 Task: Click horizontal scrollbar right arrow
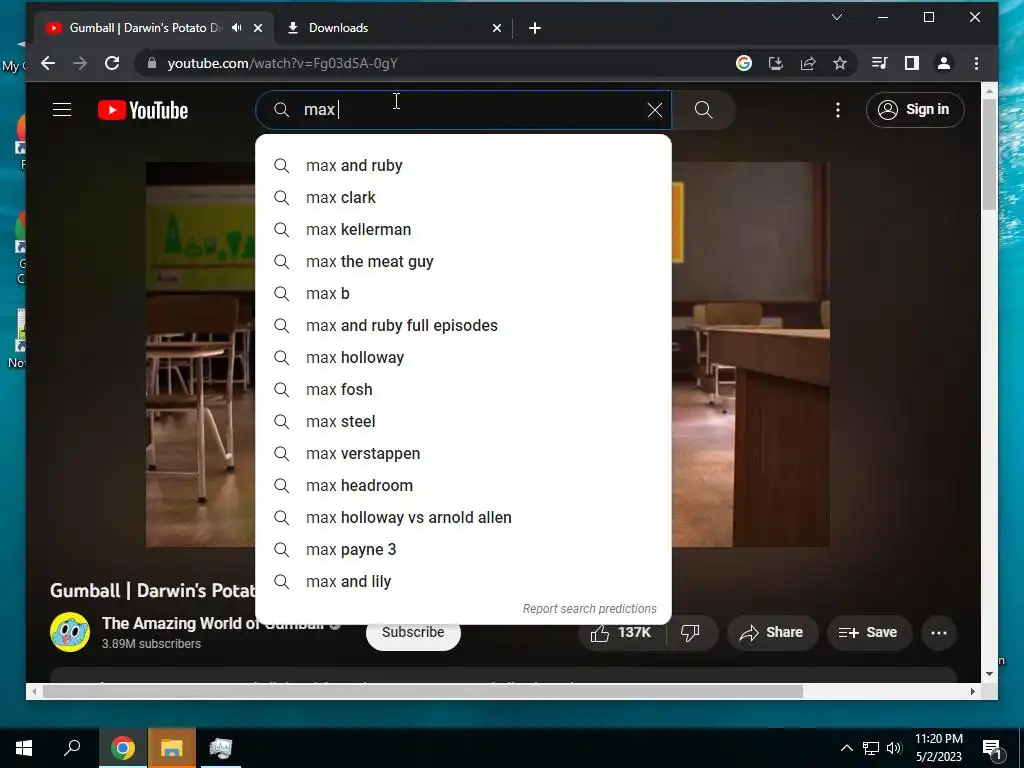972,692
